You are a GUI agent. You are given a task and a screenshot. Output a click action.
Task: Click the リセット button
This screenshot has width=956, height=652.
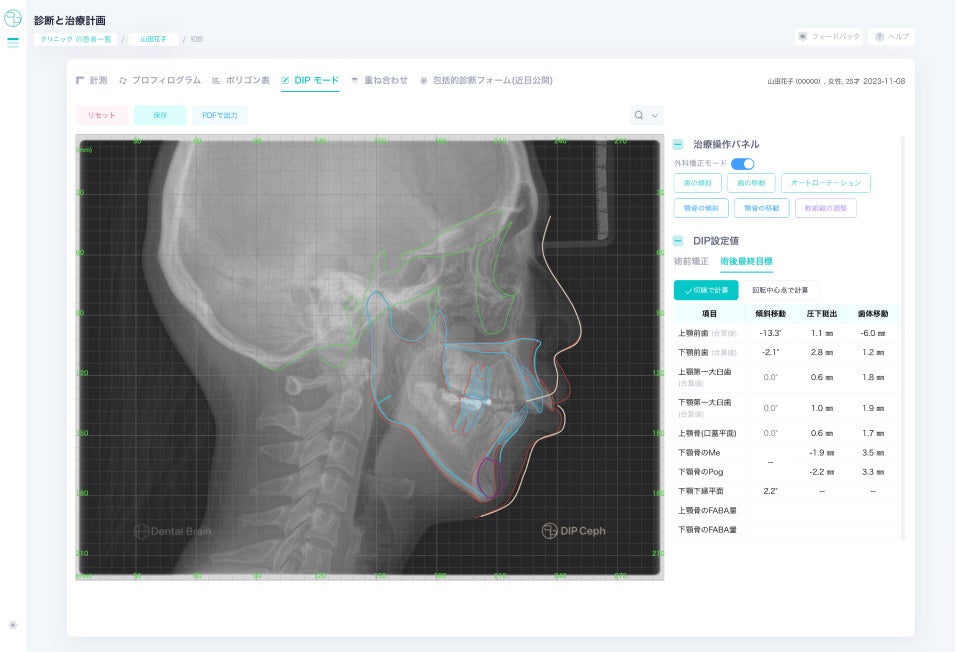[x=102, y=115]
